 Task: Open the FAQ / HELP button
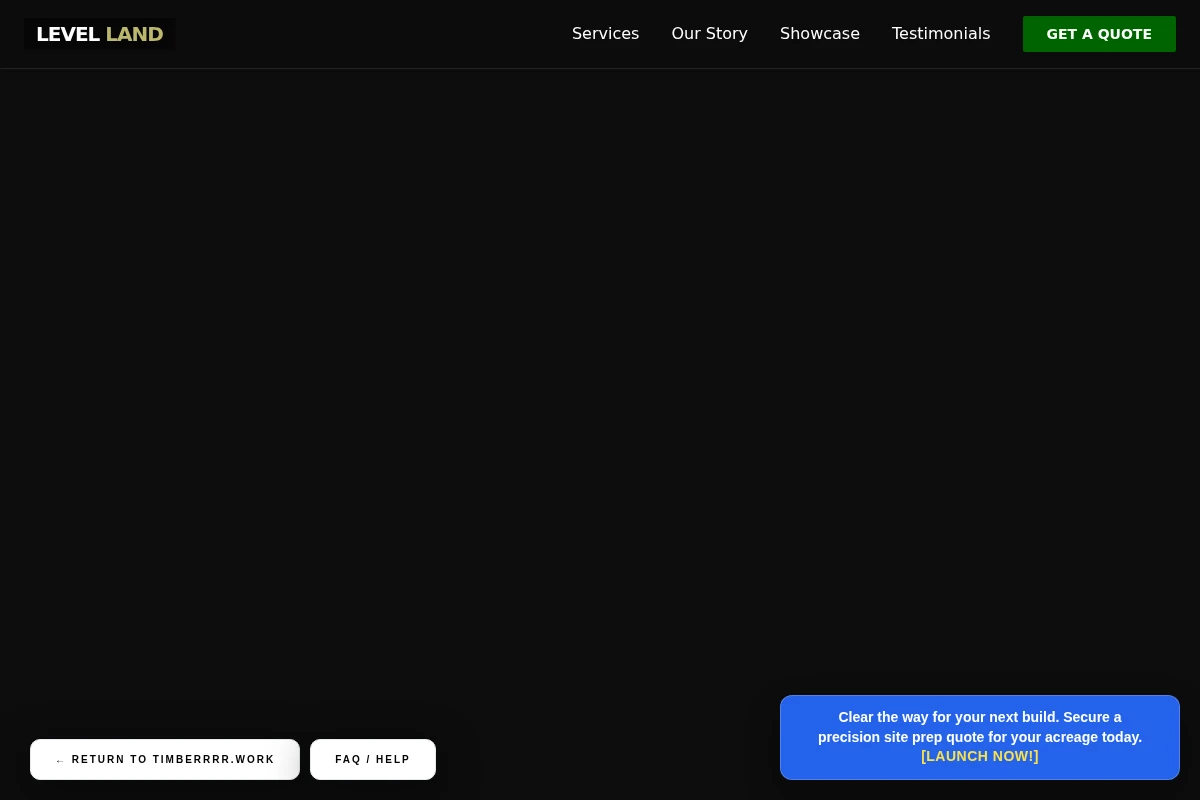pyautogui.click(x=373, y=760)
